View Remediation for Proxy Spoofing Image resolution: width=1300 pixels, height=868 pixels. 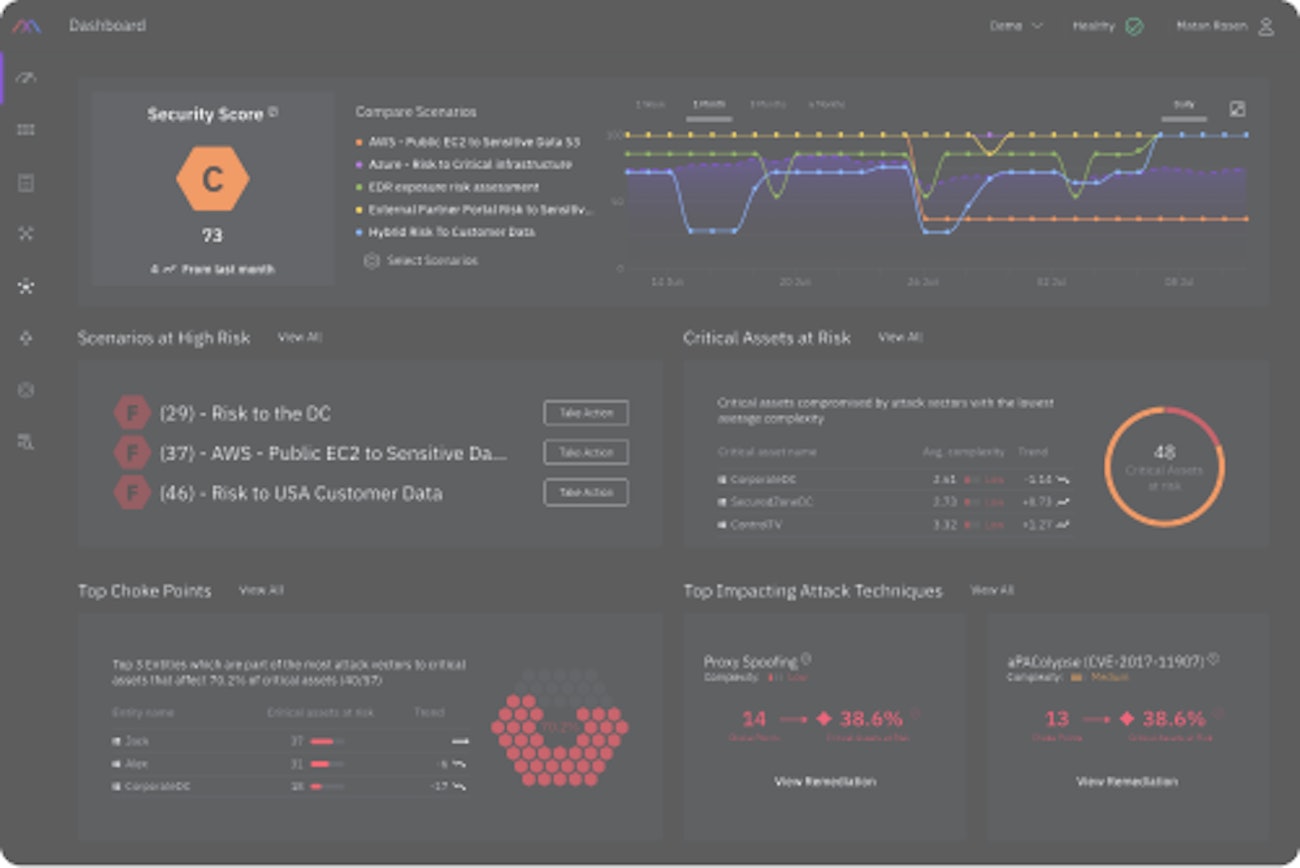click(x=823, y=782)
